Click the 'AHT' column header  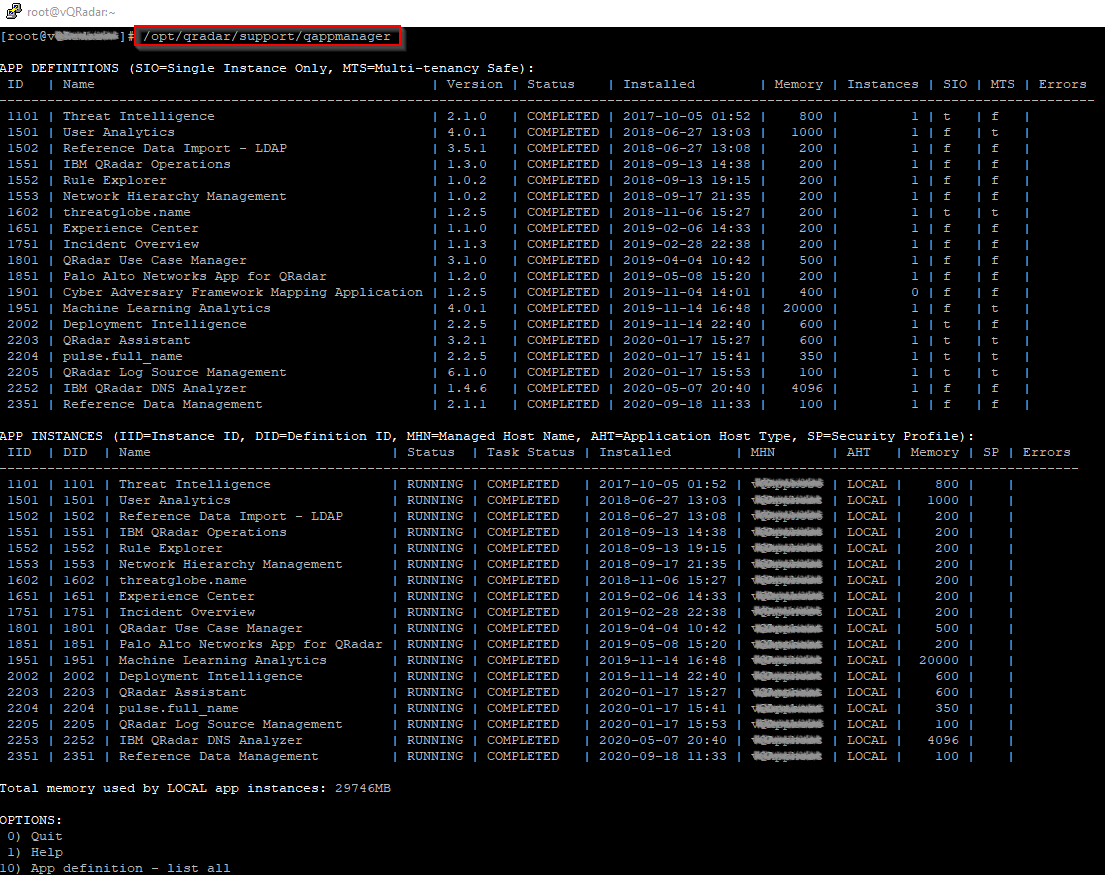point(858,452)
